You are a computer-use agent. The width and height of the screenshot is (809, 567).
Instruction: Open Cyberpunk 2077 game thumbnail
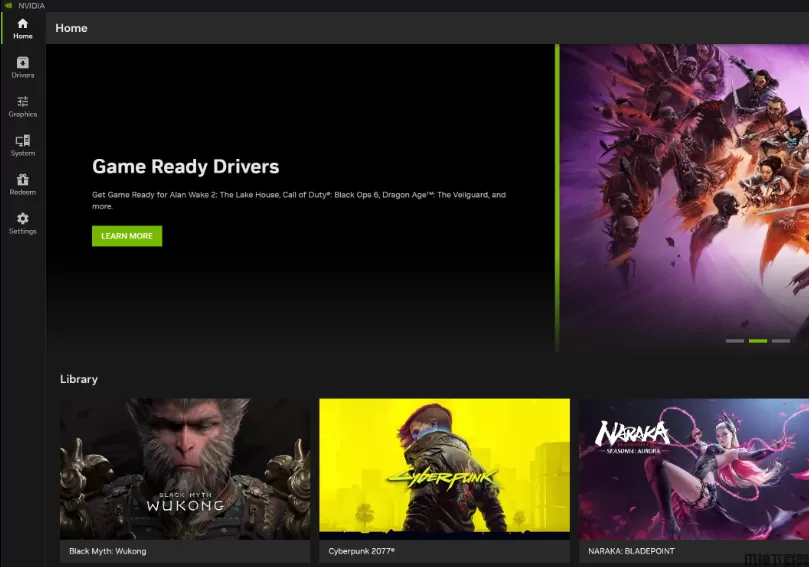[445, 468]
